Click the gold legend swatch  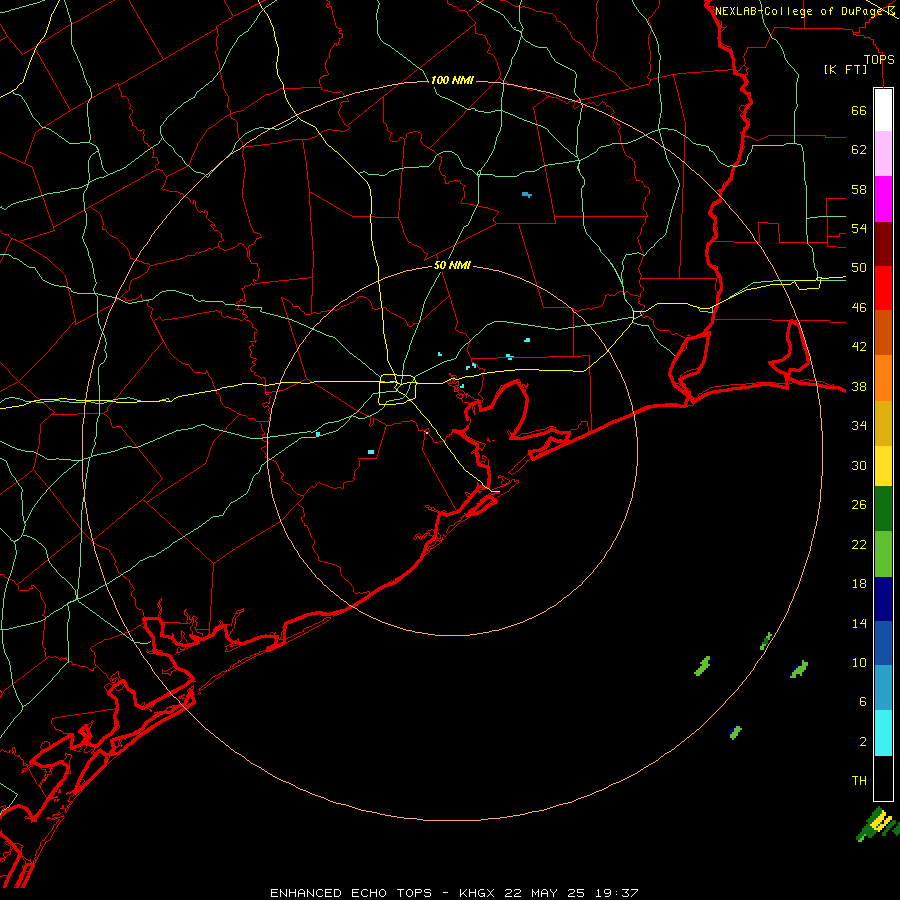click(x=883, y=423)
